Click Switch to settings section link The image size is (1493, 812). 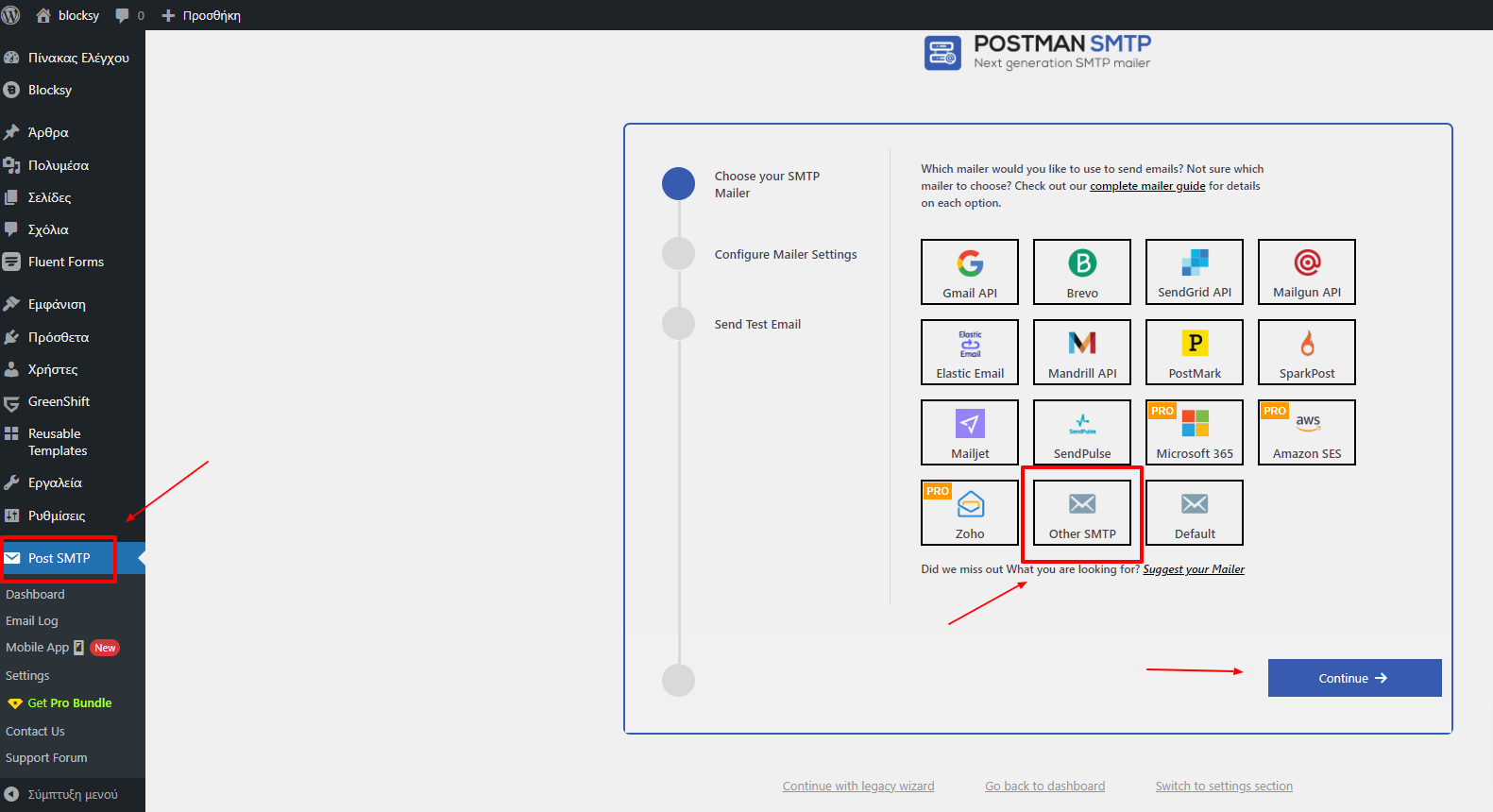click(1224, 786)
